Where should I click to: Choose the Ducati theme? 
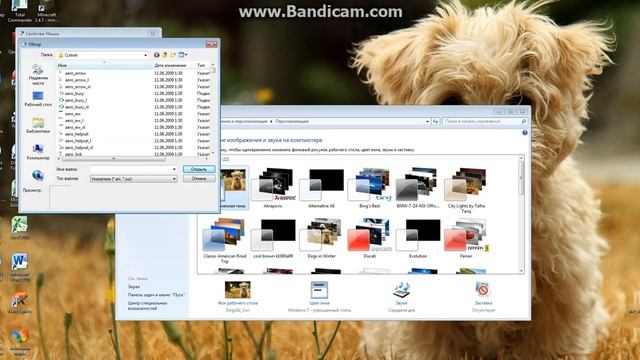click(369, 238)
